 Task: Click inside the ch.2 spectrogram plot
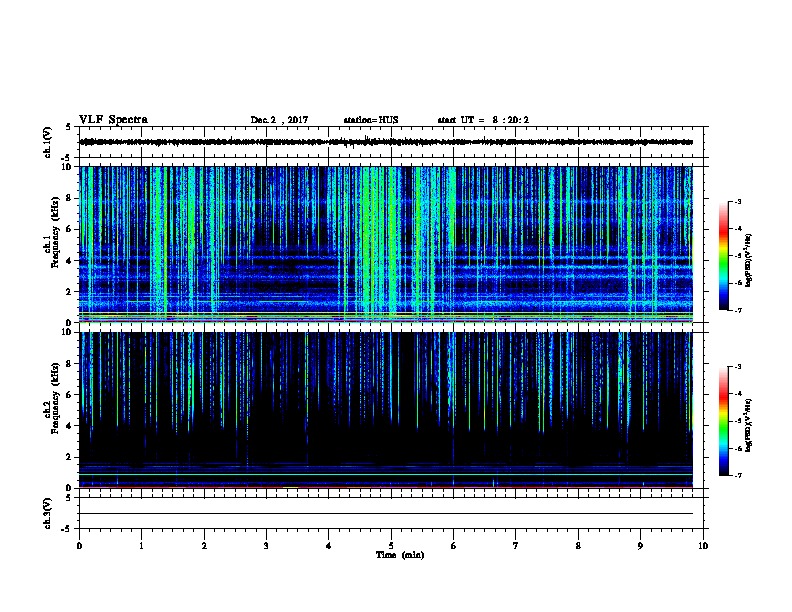tap(386, 410)
